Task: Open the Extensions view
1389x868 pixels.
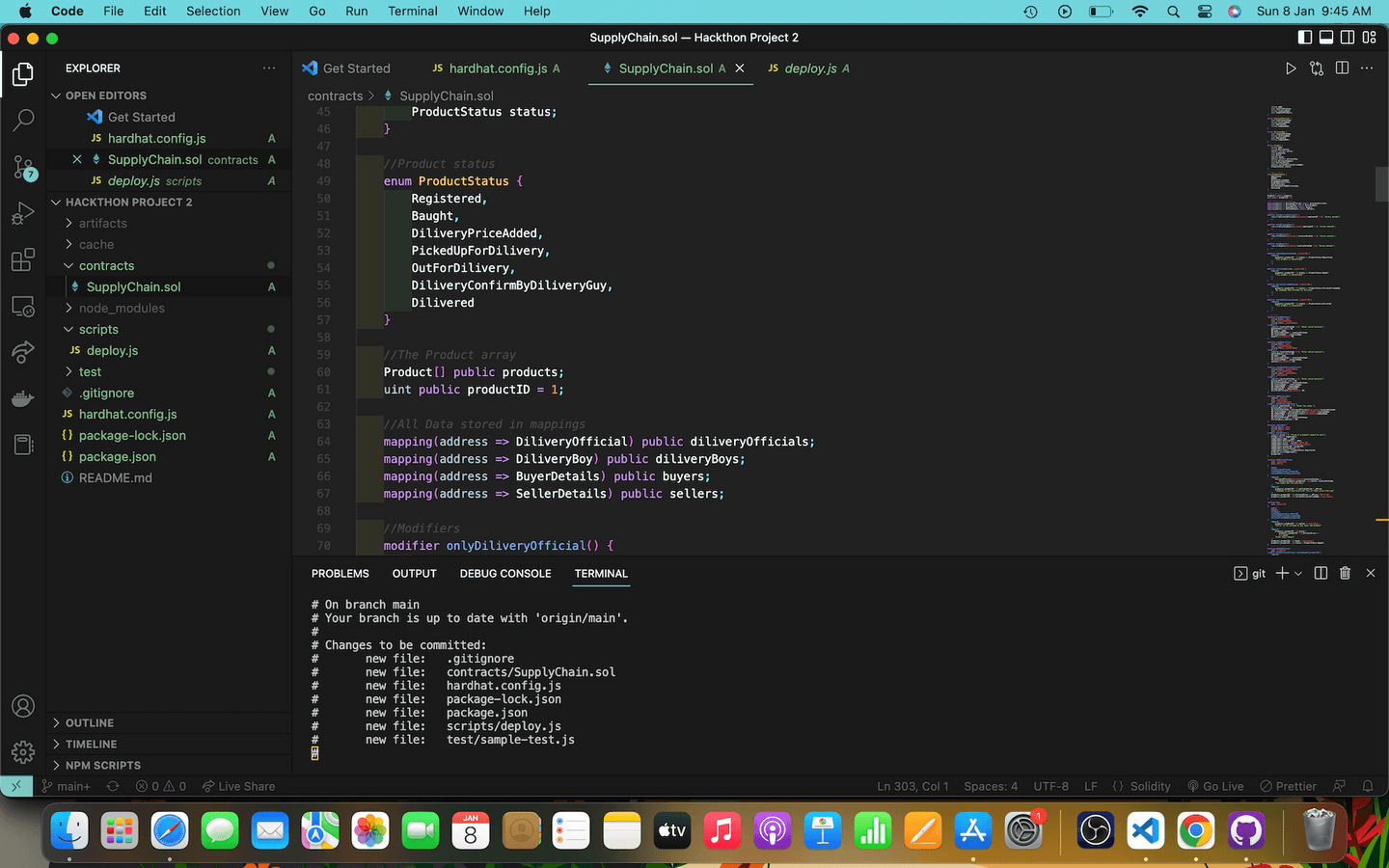Action: coord(23,259)
